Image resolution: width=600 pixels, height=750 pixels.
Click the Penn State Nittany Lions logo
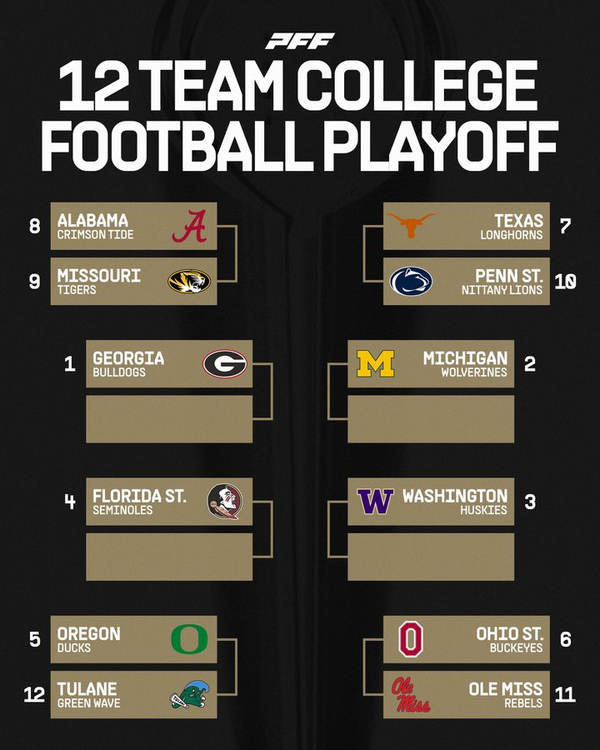coord(411,282)
